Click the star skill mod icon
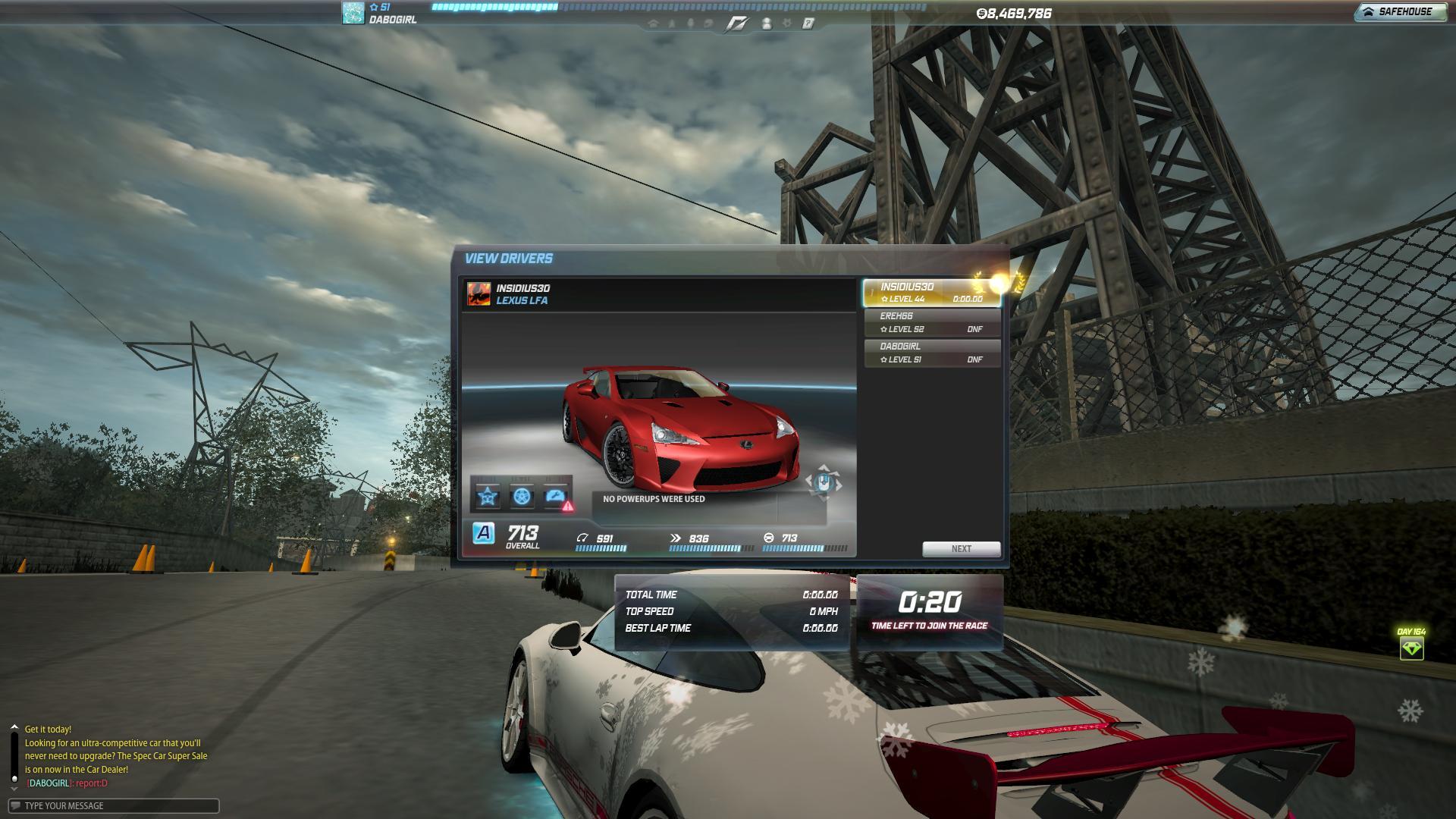The height and width of the screenshot is (819, 1456). [x=487, y=496]
